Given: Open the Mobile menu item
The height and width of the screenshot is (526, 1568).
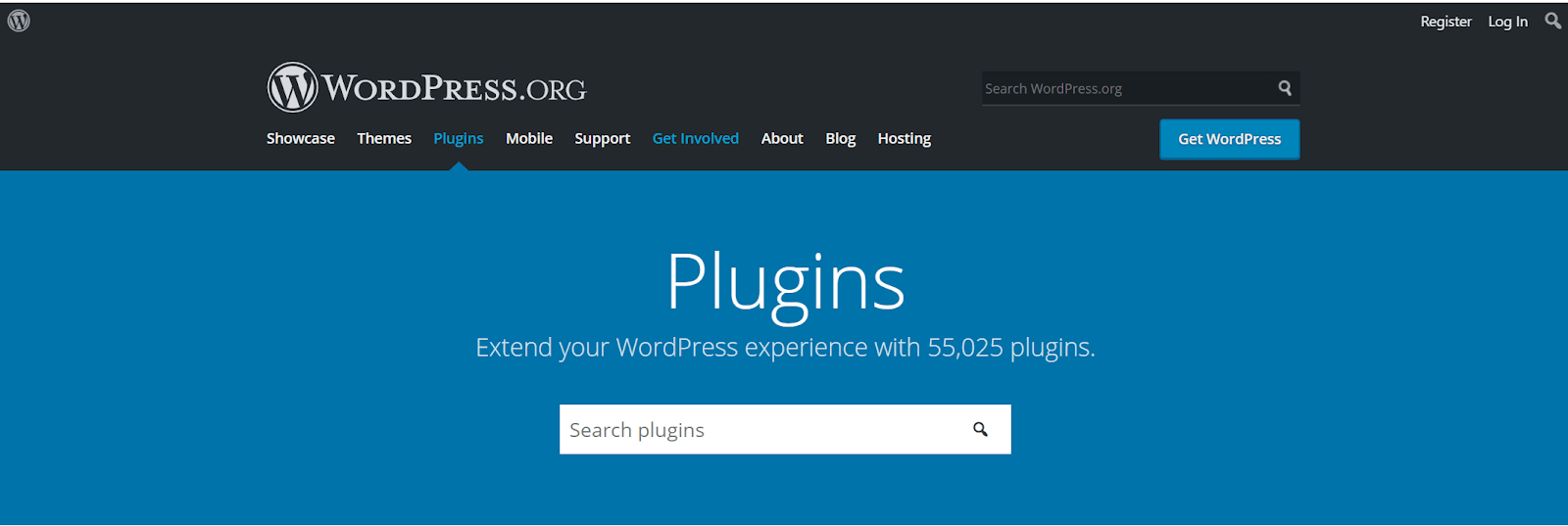Looking at the screenshot, I should [x=529, y=138].
